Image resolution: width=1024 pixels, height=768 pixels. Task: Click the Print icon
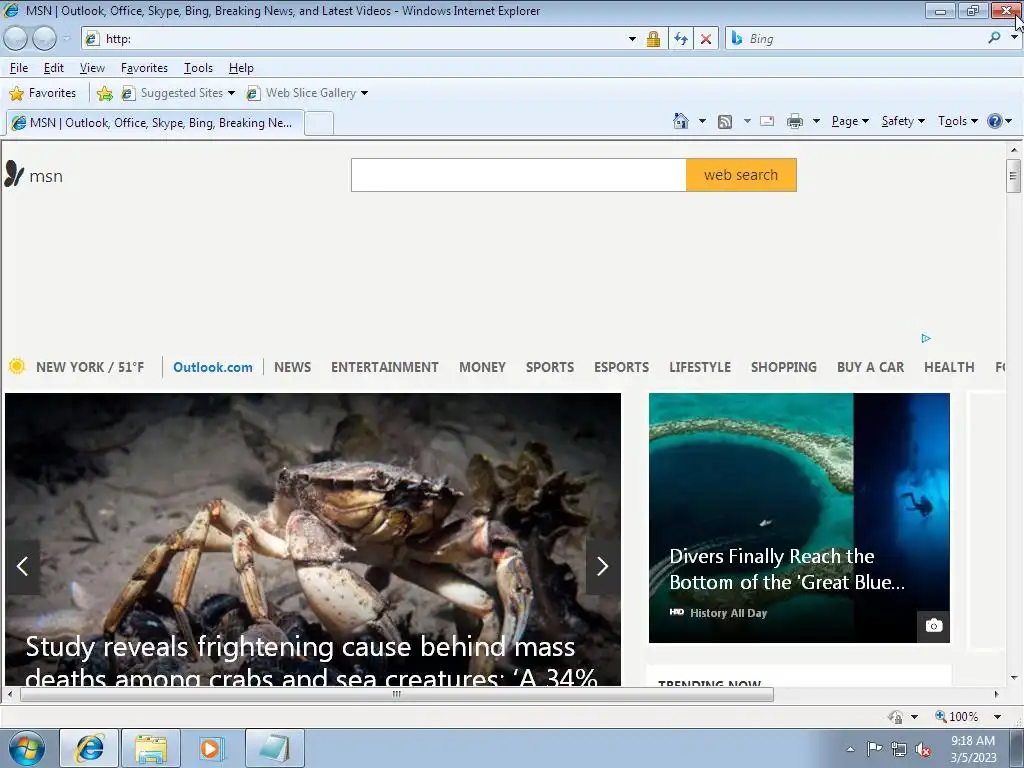[795, 121]
